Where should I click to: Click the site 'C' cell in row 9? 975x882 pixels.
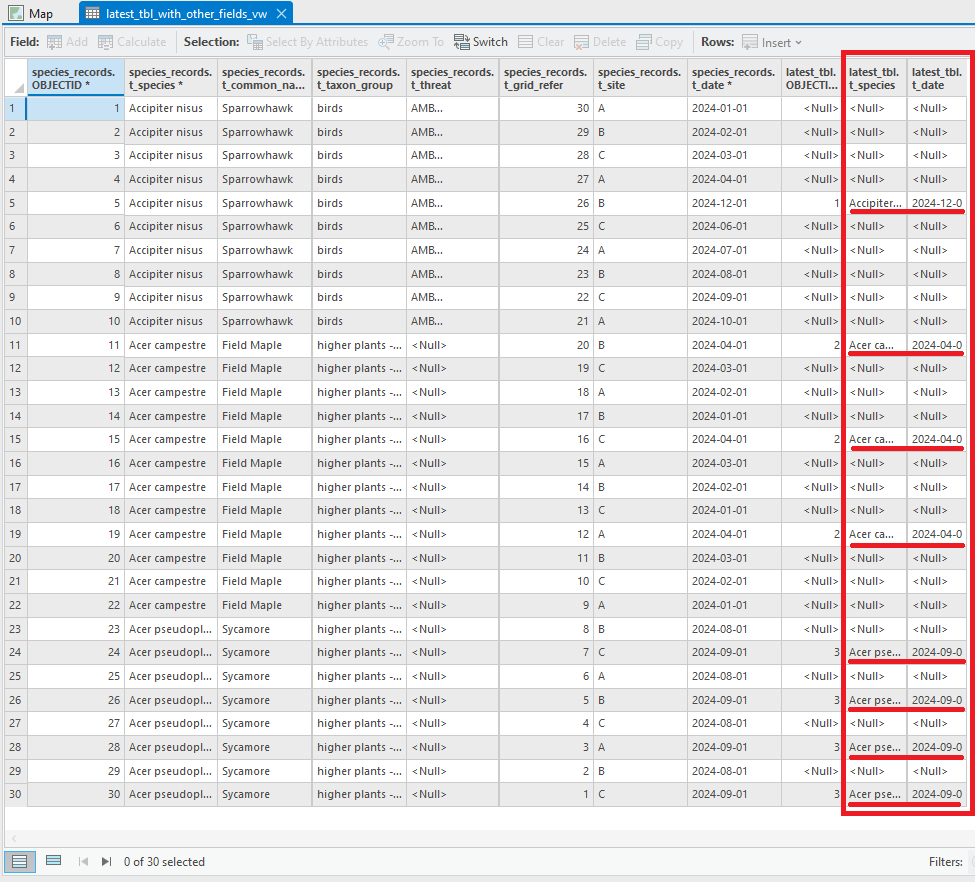[640, 297]
